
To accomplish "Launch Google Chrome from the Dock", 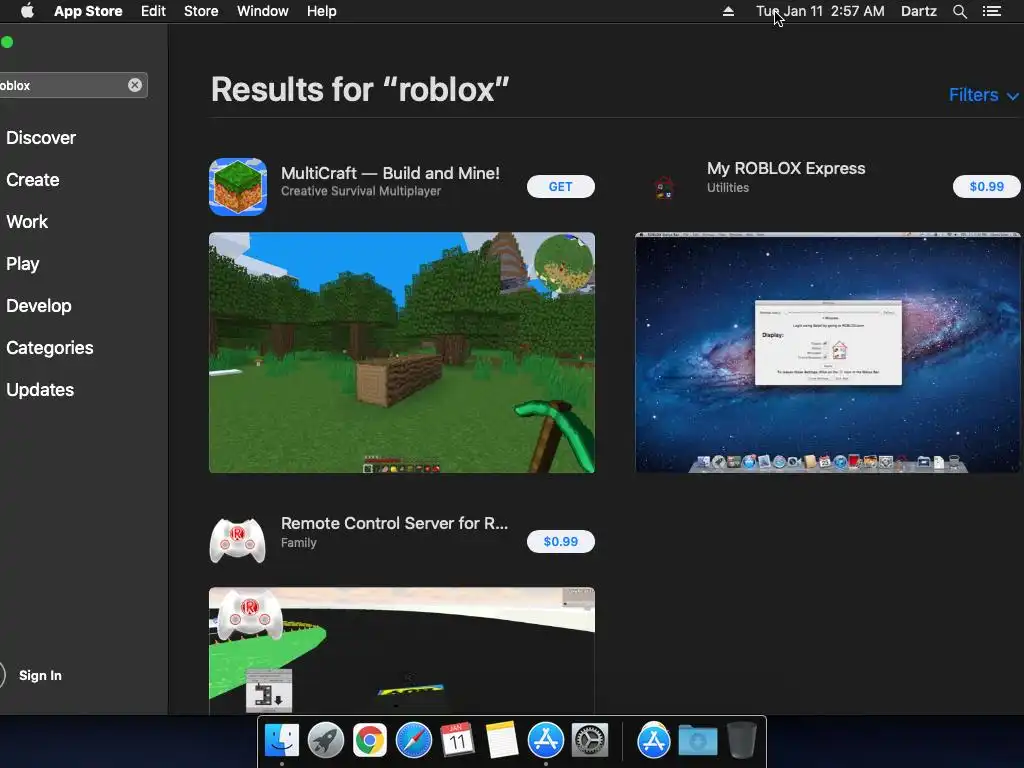I will coord(370,741).
